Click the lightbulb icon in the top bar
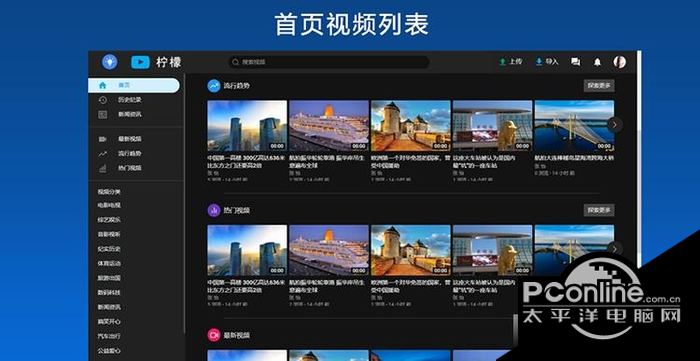Screen dimensions: 700x361 [109, 62]
